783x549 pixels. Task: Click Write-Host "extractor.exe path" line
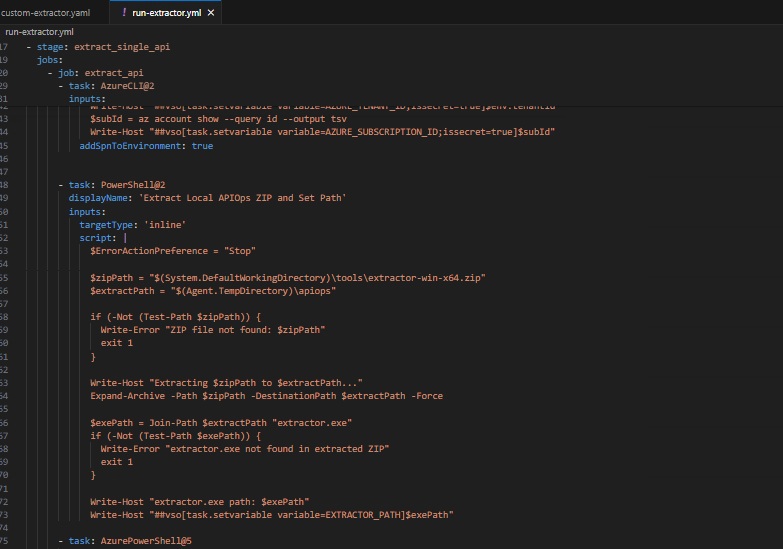click(x=199, y=502)
